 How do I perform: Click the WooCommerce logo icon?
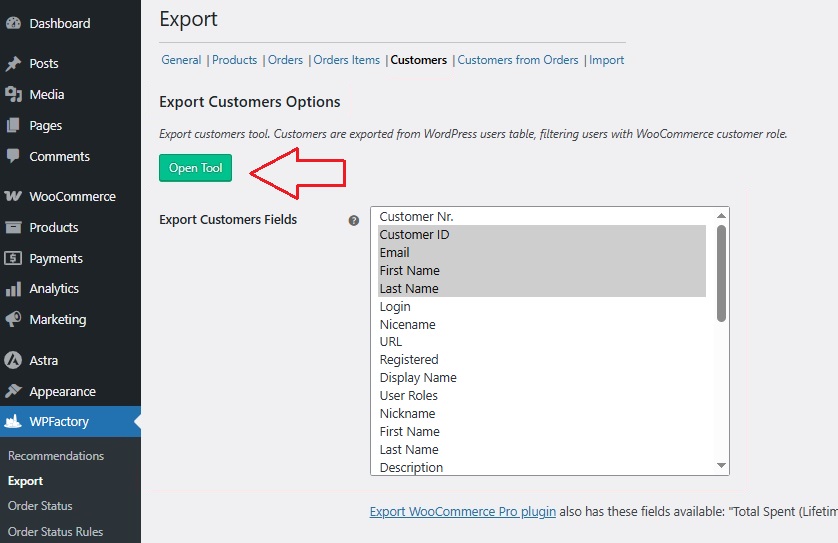pos(13,196)
